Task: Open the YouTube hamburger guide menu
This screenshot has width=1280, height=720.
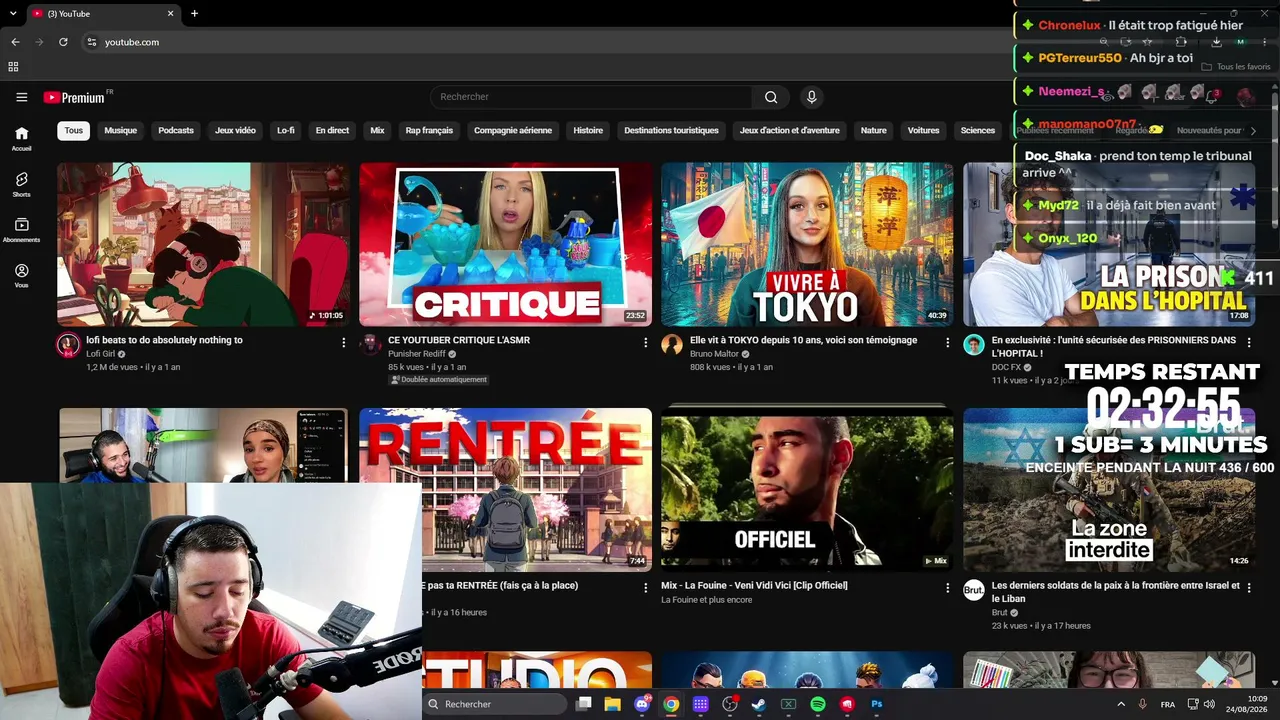Action: (x=21, y=97)
